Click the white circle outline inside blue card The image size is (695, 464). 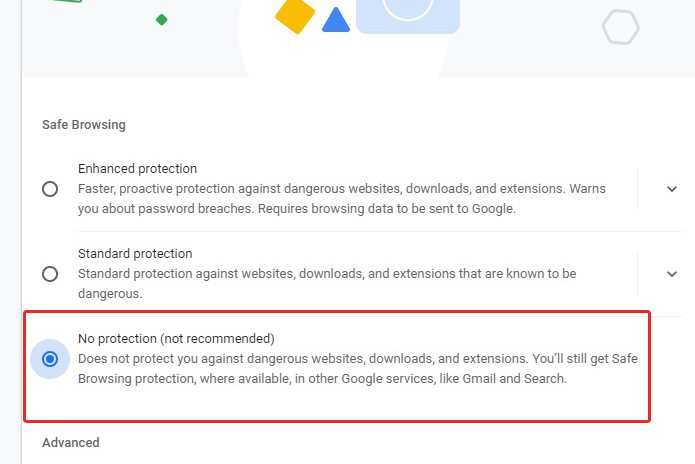[x=408, y=10]
